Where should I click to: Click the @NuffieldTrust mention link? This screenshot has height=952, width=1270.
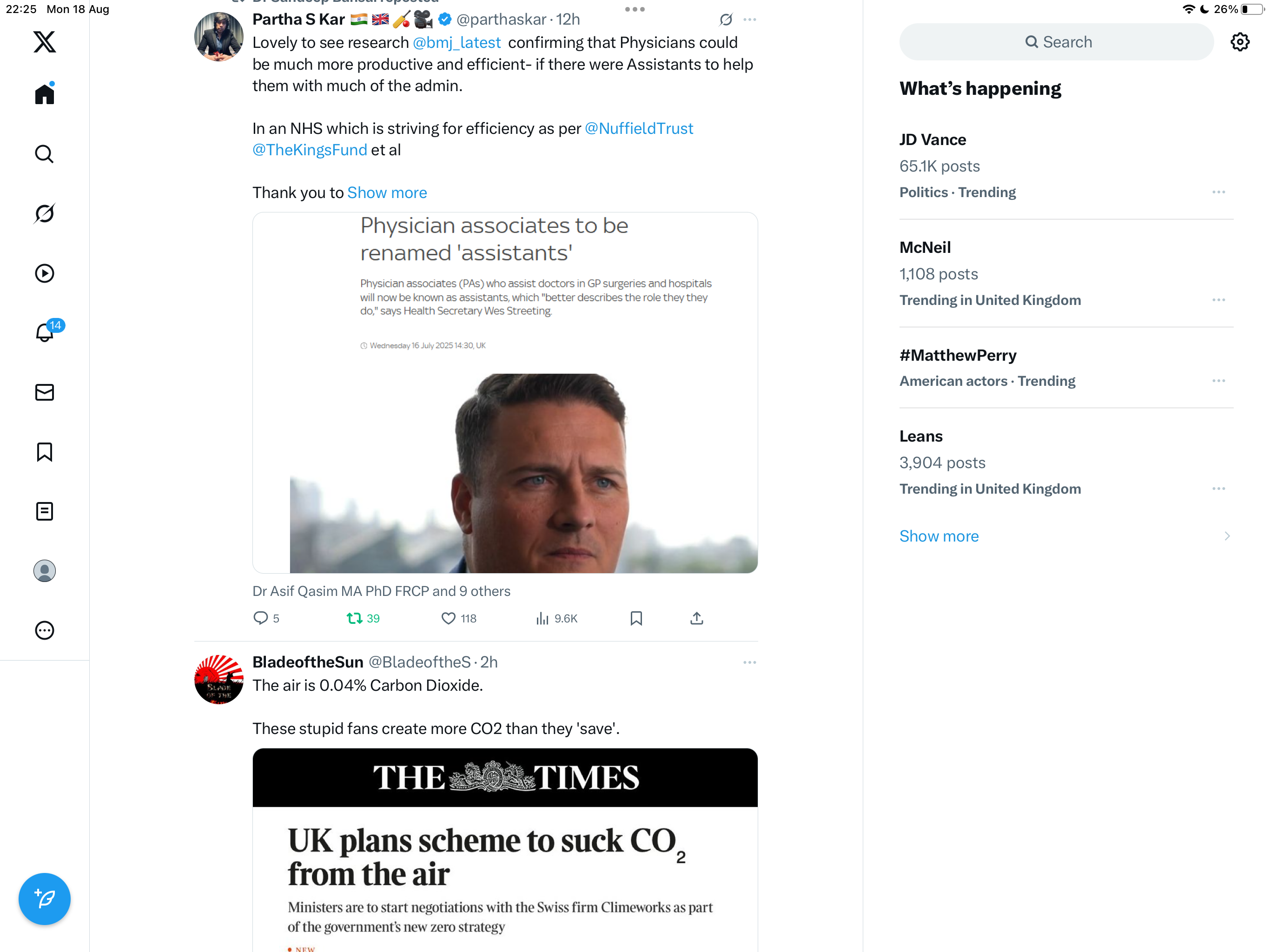[x=638, y=129]
